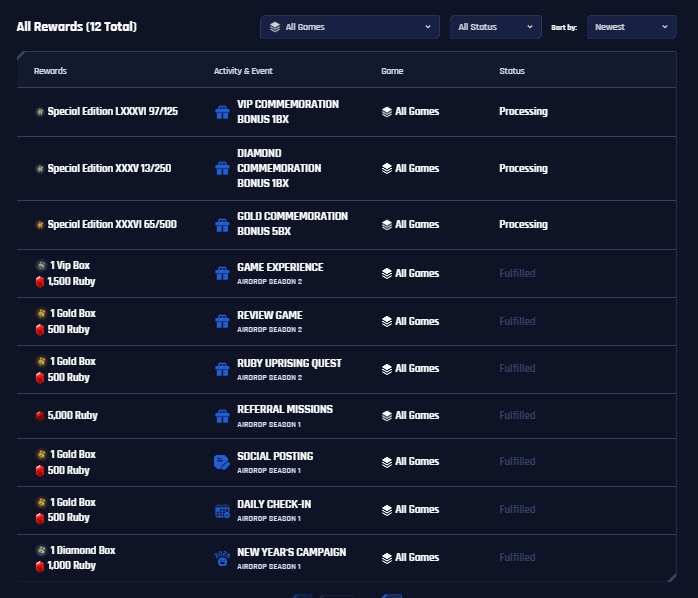Click games layers icon in Gold Commemoration row
The image size is (698, 598).
[387, 224]
